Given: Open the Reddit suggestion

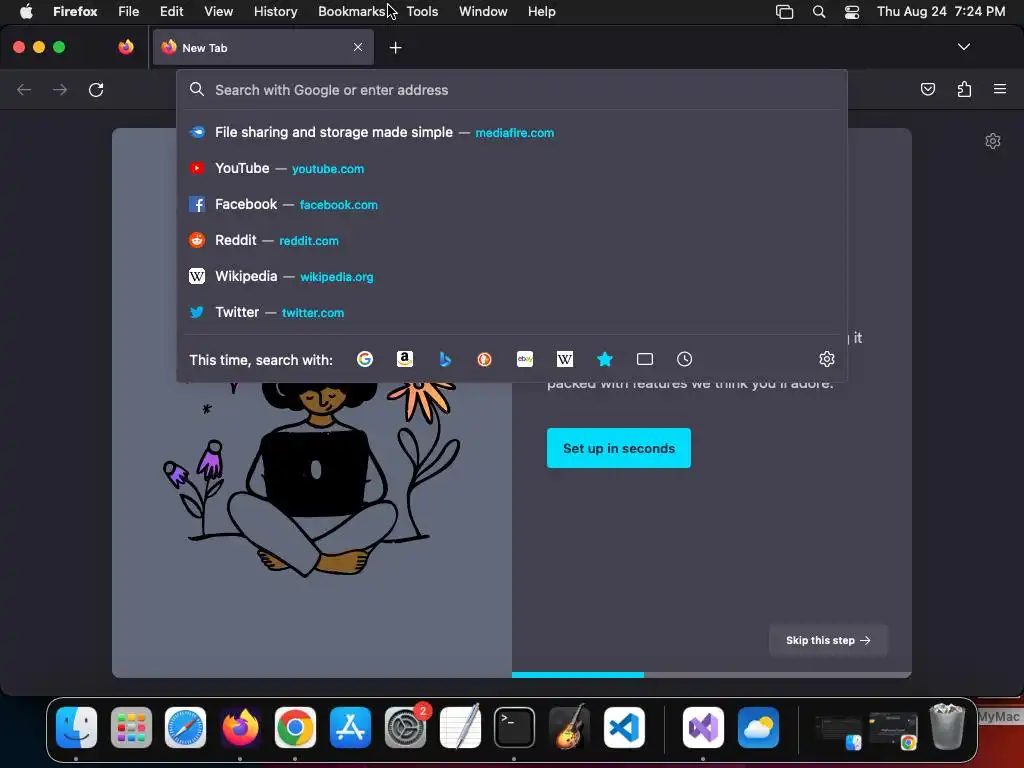Looking at the screenshot, I should tap(511, 240).
